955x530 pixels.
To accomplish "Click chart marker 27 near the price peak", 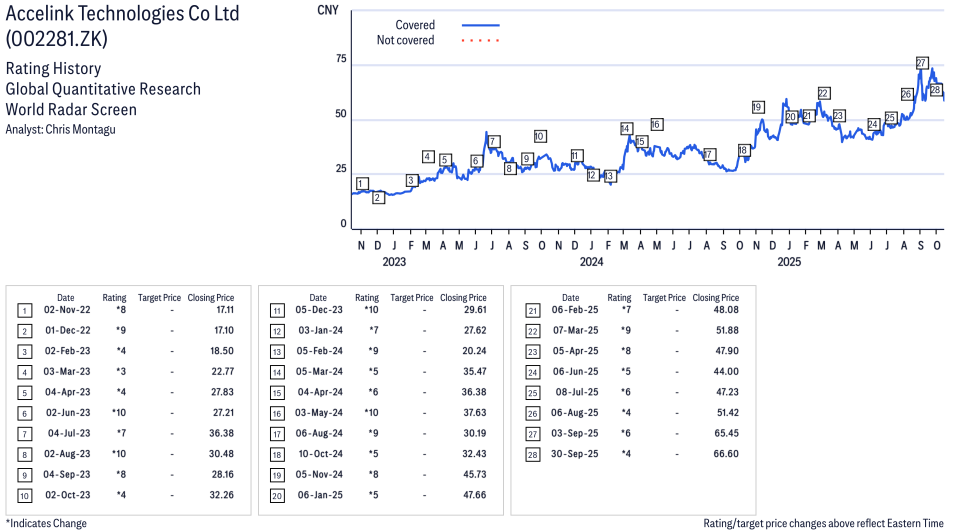I will pos(921,63).
